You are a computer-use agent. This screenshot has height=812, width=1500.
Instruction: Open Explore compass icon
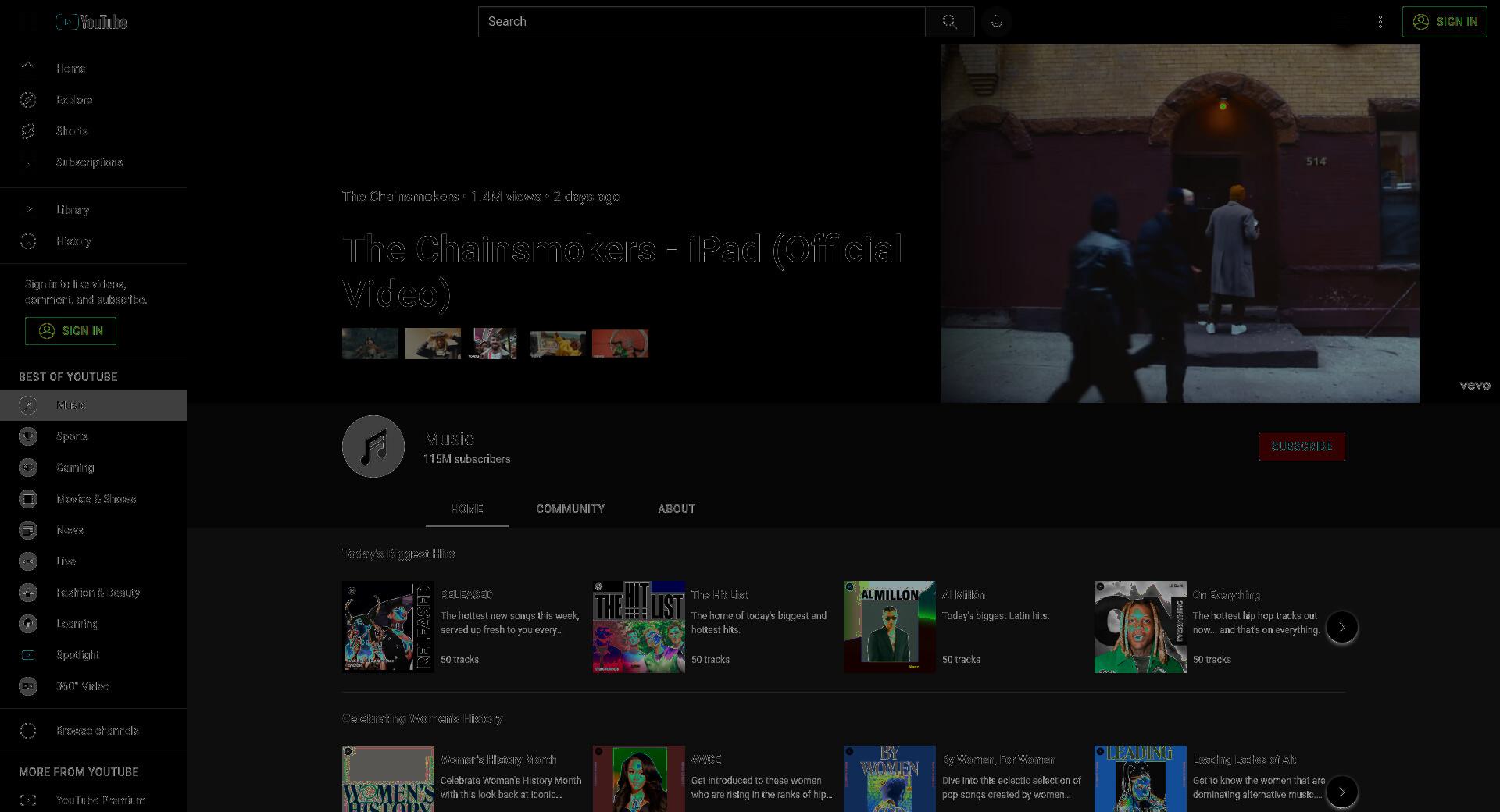pos(28,100)
